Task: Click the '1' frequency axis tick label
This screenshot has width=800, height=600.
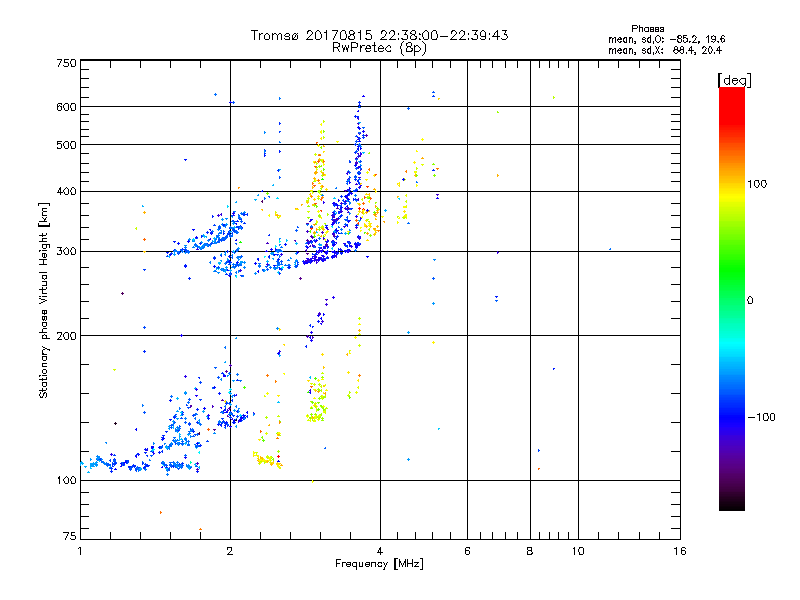Action: (x=80, y=551)
